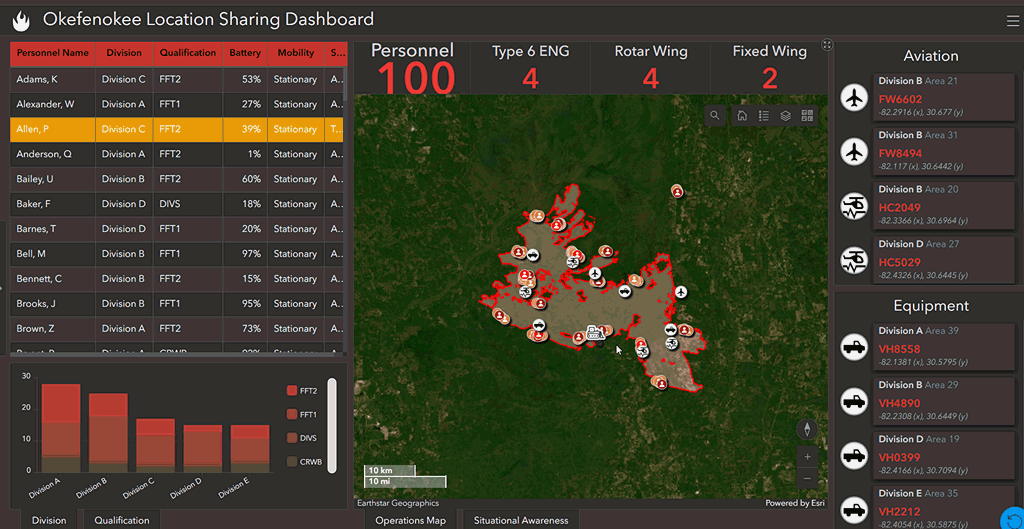This screenshot has height=529, width=1024.
Task: Click the Equipment panel title
Action: pyautogui.click(x=931, y=306)
